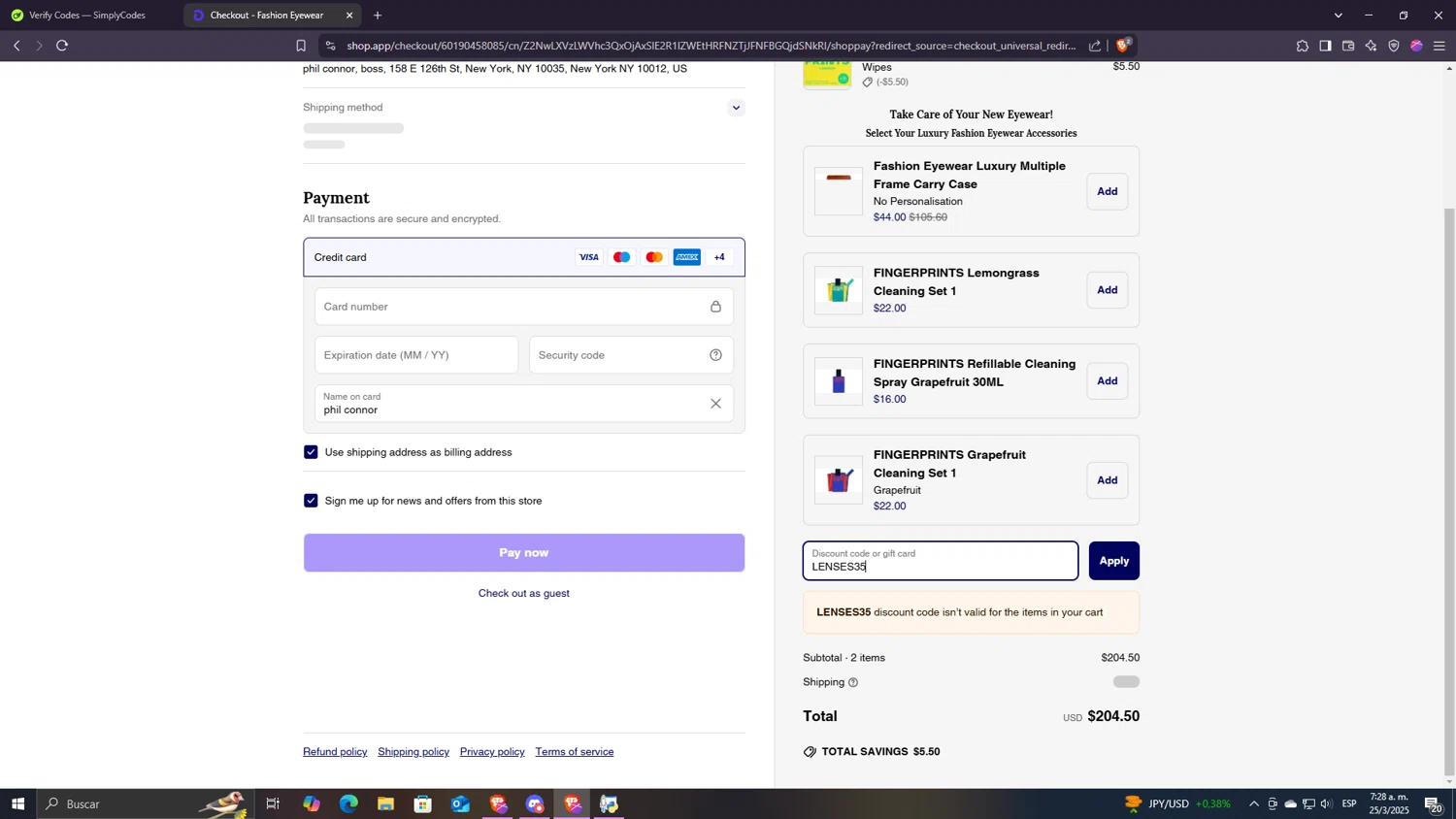Open the Terms of service link
The height and width of the screenshot is (819, 1456).
coord(575,752)
